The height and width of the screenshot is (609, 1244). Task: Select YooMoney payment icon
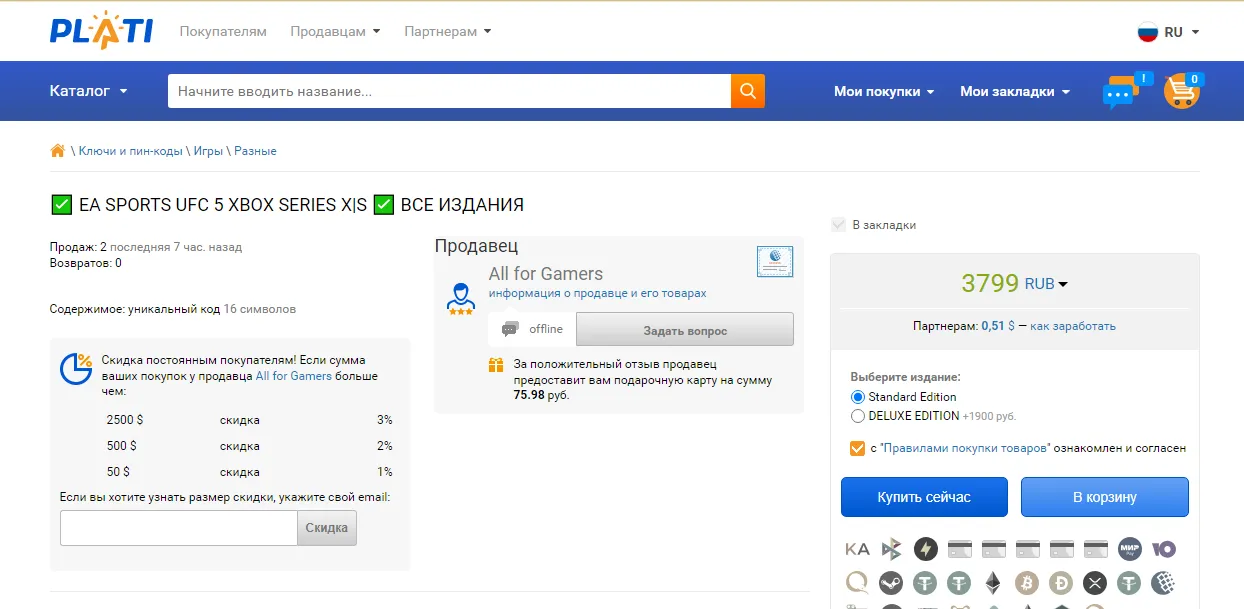[x=1164, y=549]
